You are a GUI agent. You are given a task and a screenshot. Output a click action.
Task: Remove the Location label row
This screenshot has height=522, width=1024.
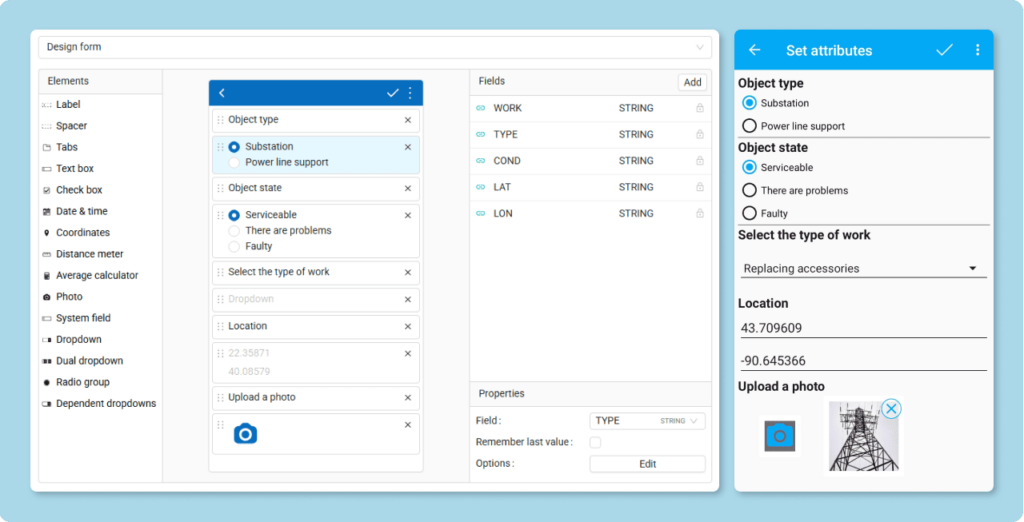(x=408, y=327)
